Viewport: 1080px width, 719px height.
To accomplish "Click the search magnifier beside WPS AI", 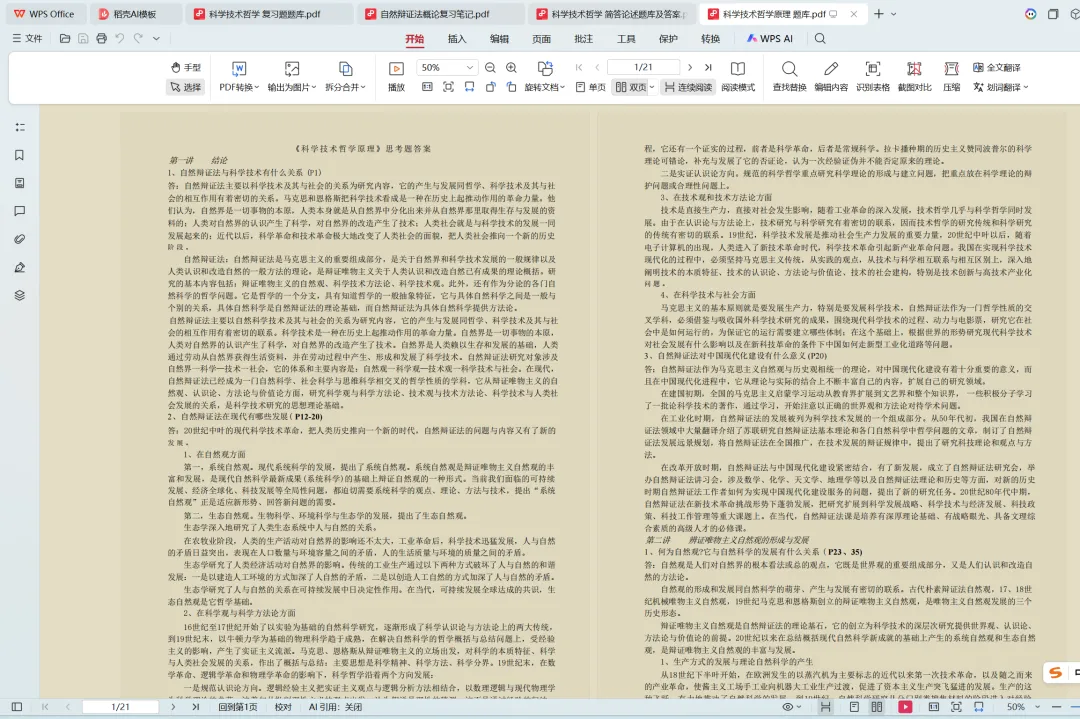I will (820, 39).
